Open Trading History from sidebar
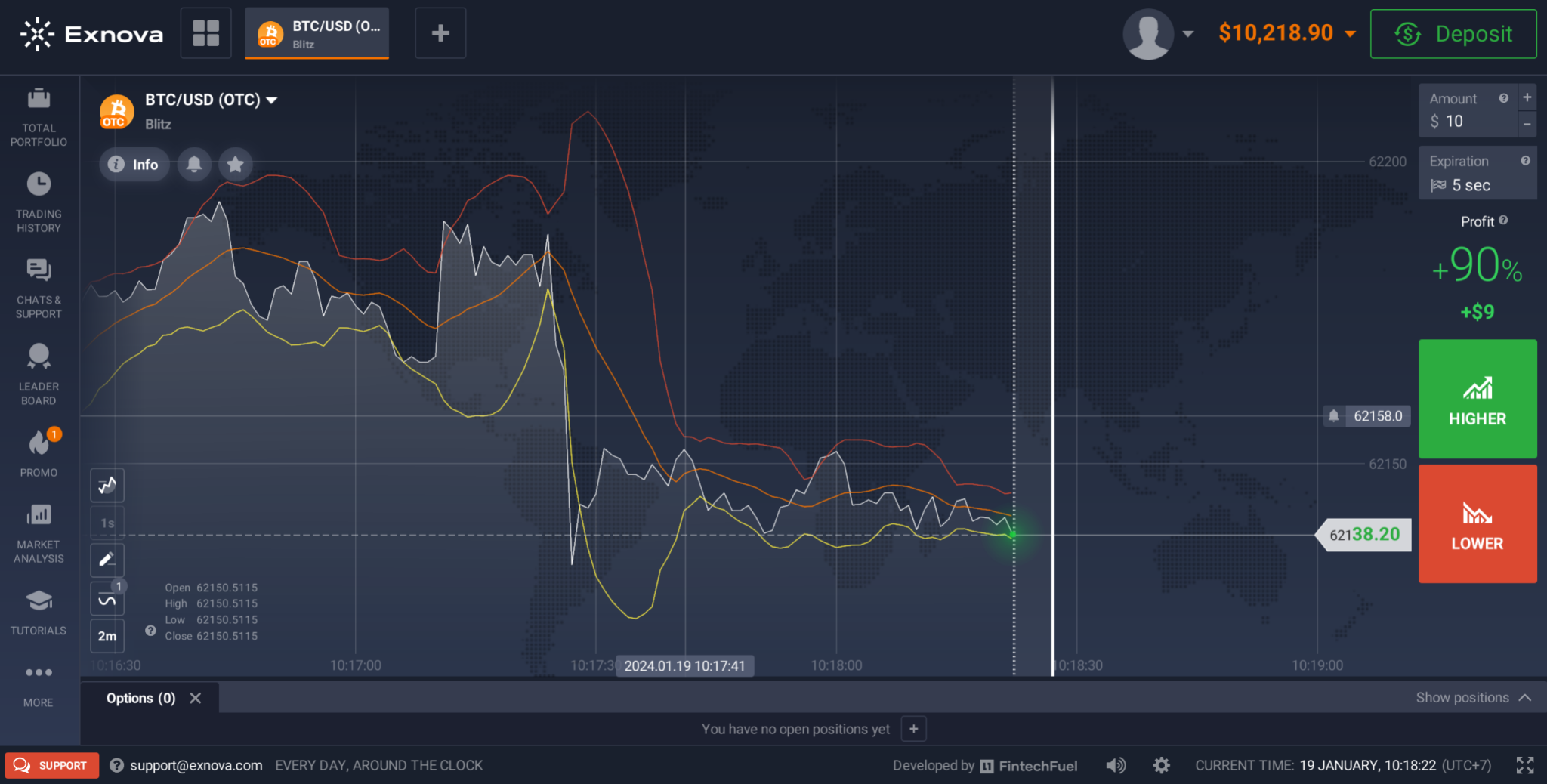The height and width of the screenshot is (784, 1547). [39, 185]
